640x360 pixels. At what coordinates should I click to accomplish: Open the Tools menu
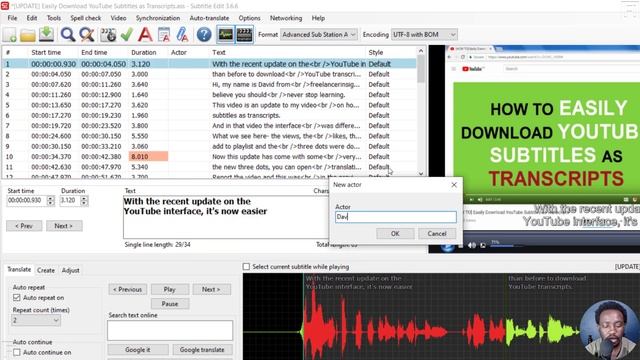[53, 18]
